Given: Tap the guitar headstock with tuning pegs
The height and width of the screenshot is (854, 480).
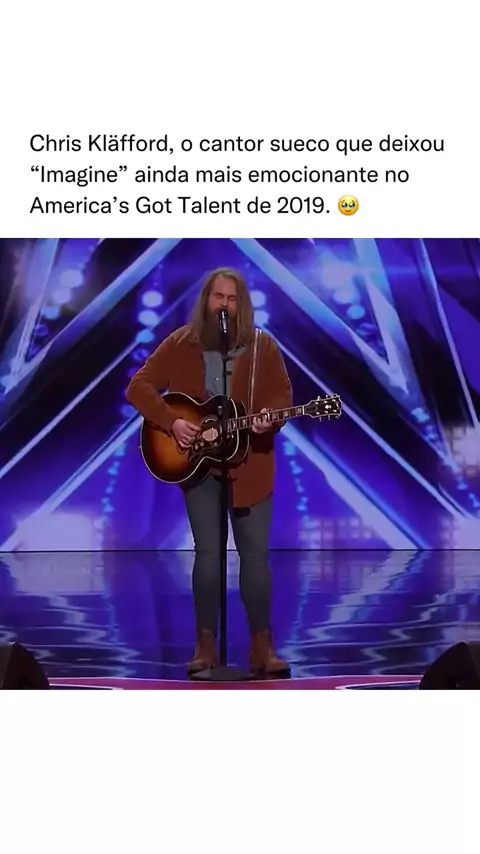Looking at the screenshot, I should (323, 407).
